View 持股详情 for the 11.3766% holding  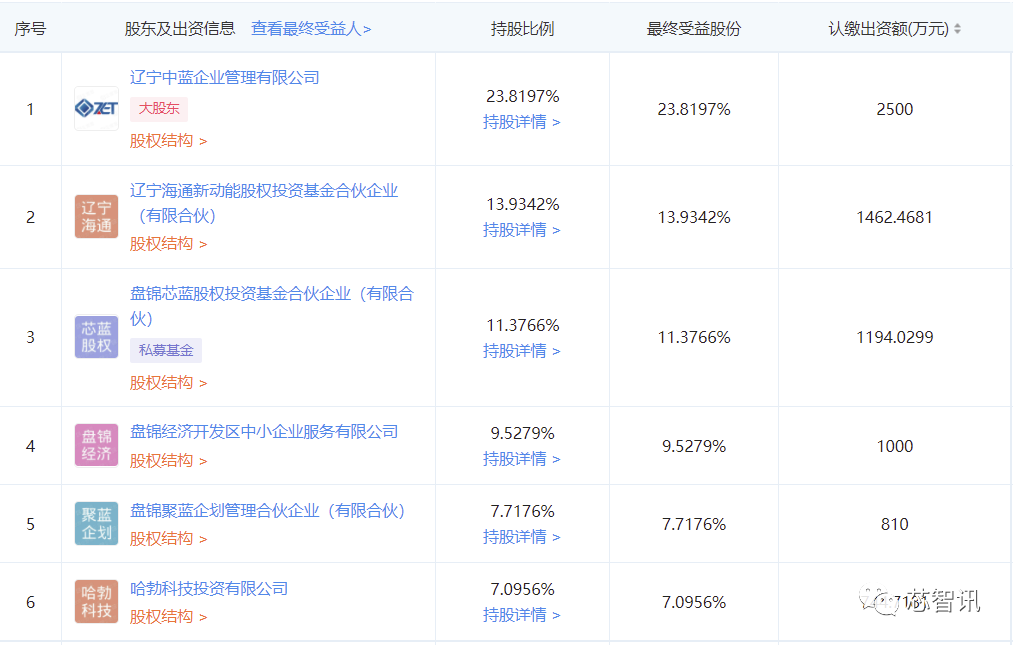point(522,351)
